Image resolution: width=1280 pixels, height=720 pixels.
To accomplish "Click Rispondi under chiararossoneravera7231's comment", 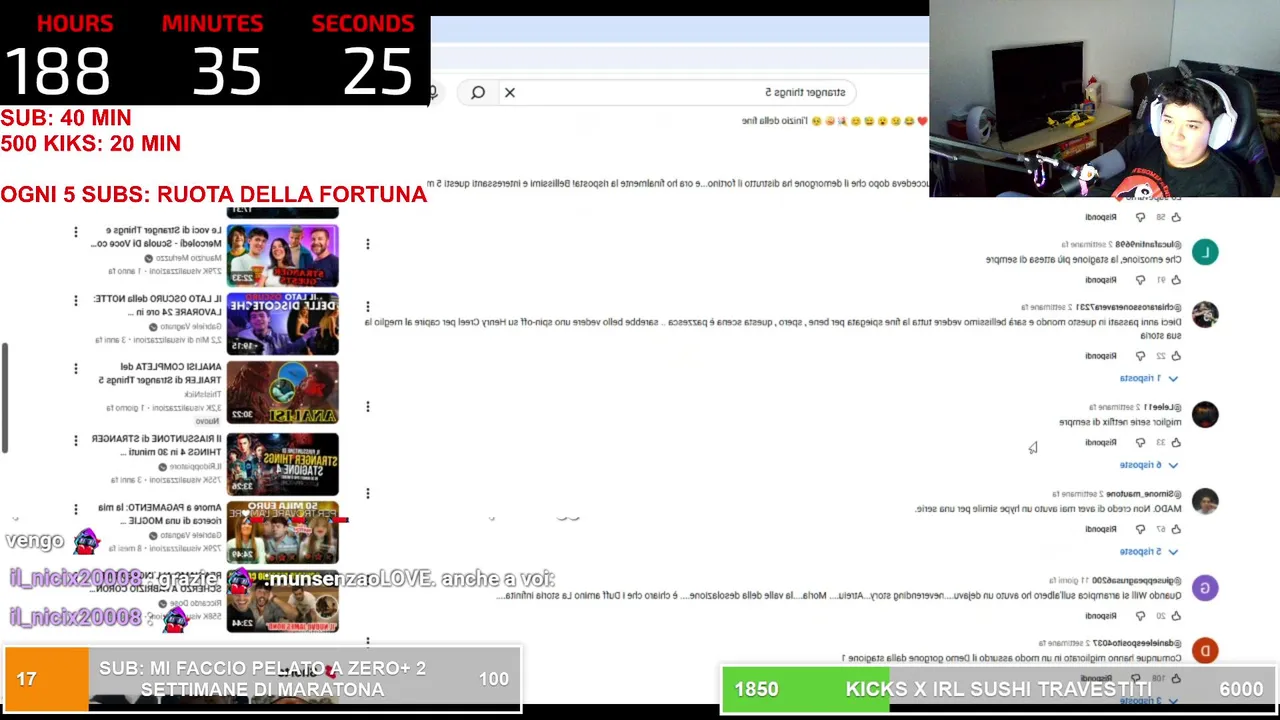I will tap(1101, 355).
